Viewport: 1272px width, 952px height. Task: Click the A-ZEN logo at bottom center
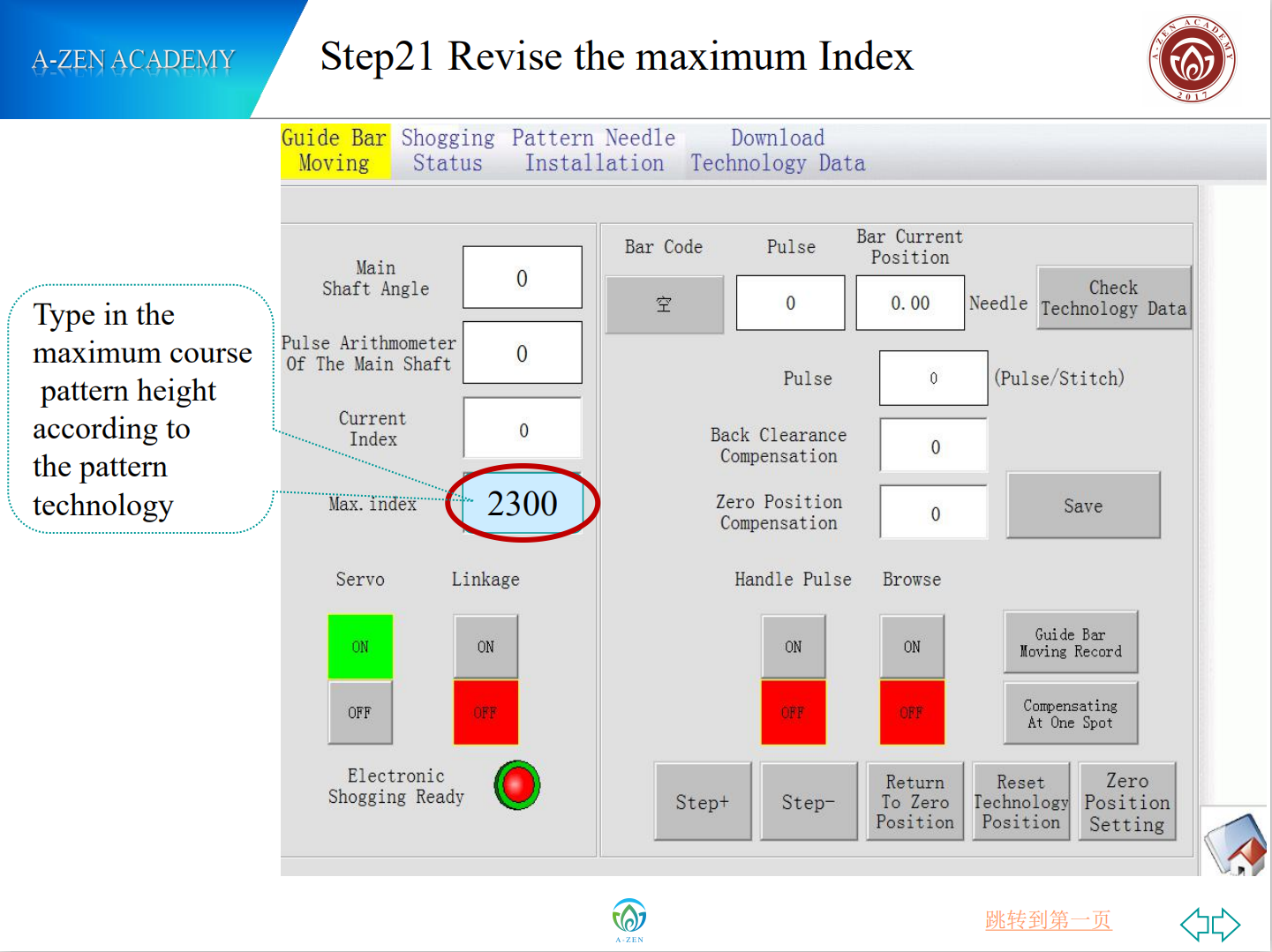(x=629, y=918)
